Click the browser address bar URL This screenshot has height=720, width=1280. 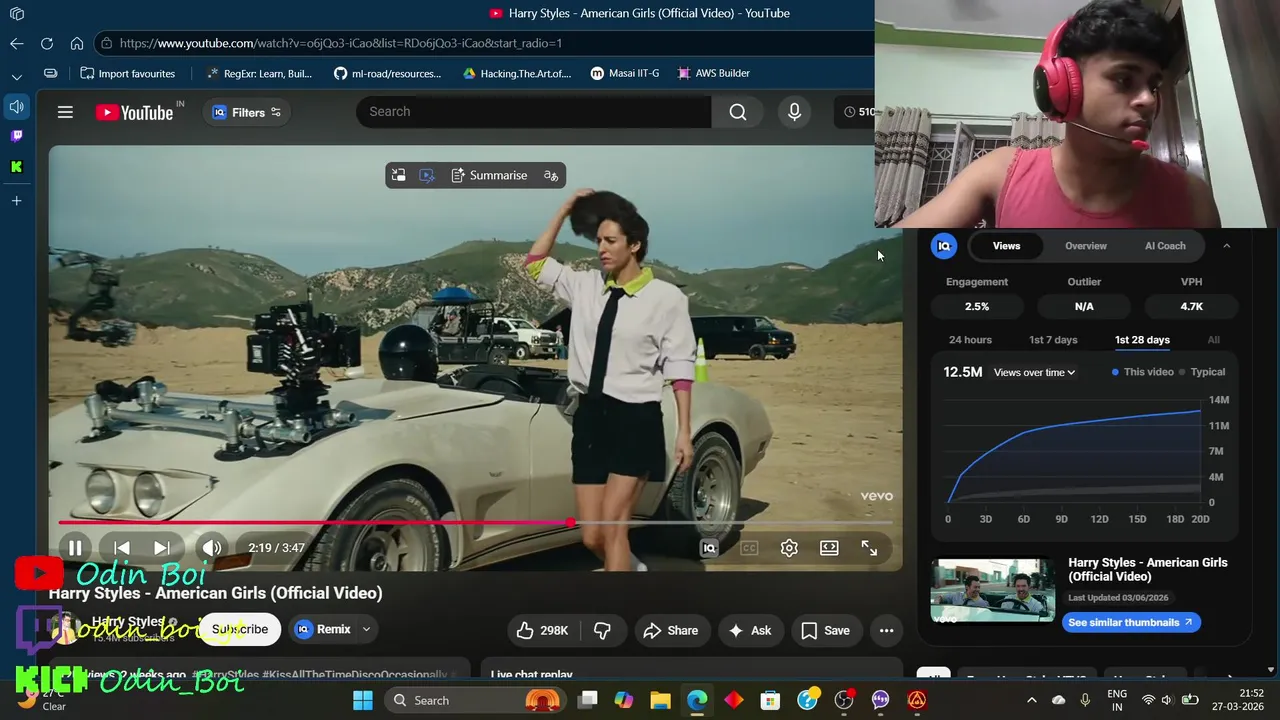[x=340, y=43]
